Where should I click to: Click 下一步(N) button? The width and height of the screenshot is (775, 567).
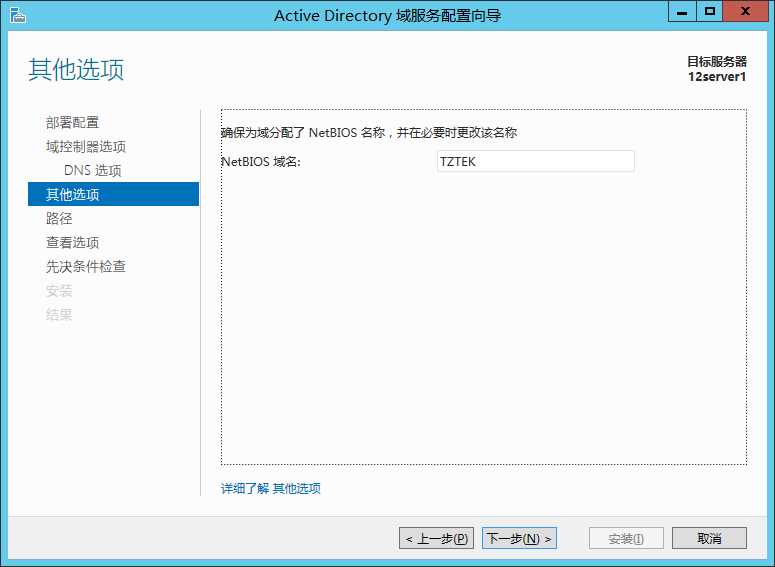[x=519, y=538]
